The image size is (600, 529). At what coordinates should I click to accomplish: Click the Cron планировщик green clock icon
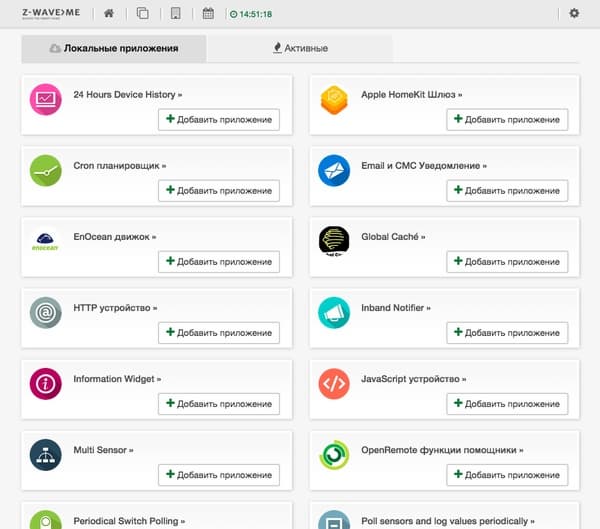(46, 171)
